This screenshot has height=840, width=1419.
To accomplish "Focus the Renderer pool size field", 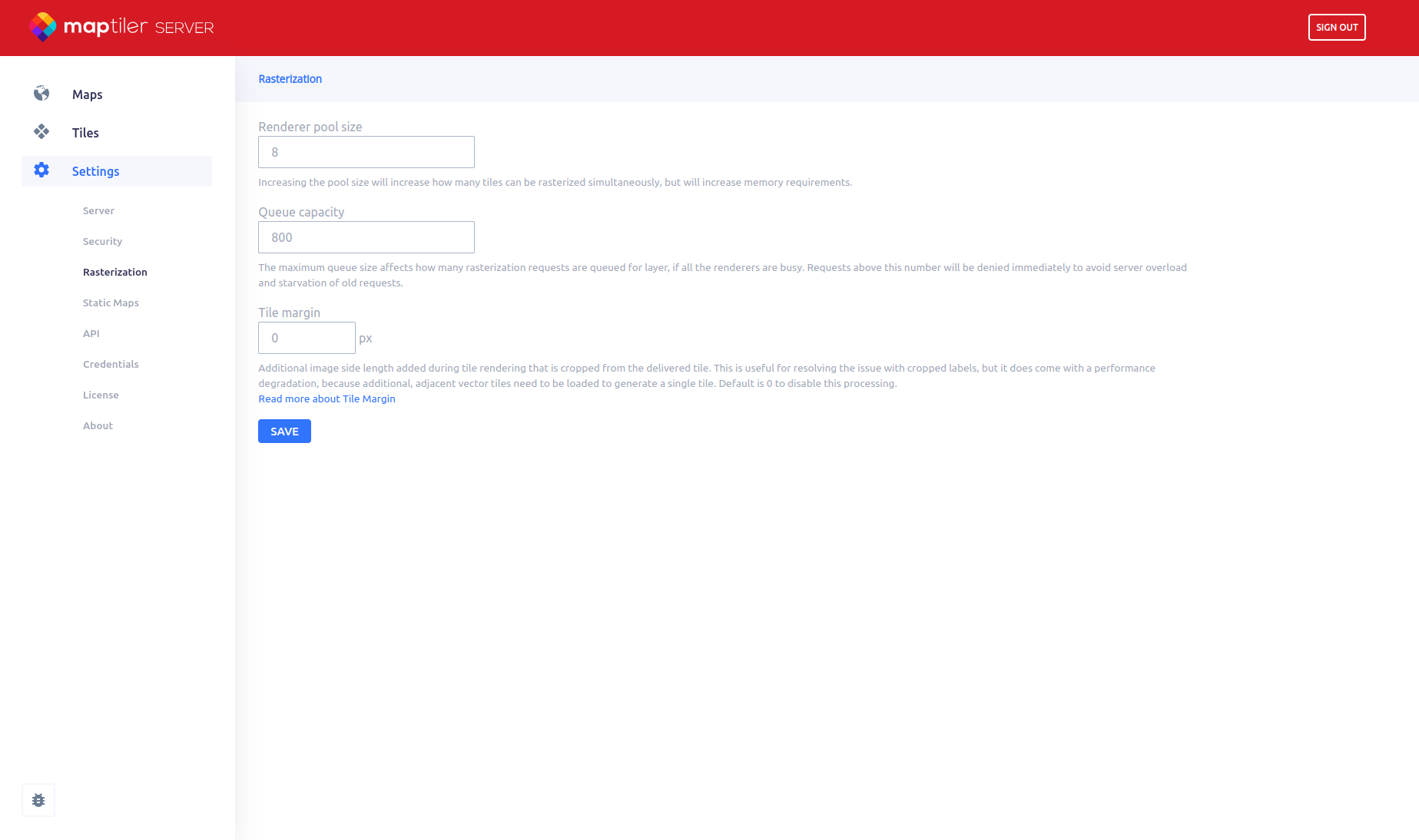I will coord(366,152).
